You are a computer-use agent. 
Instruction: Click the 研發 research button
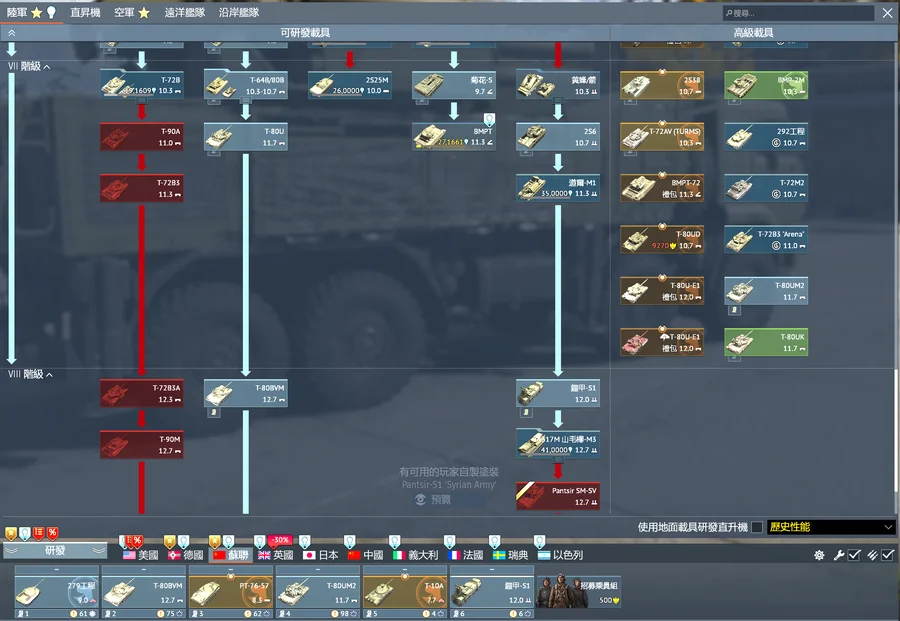pyautogui.click(x=55, y=550)
